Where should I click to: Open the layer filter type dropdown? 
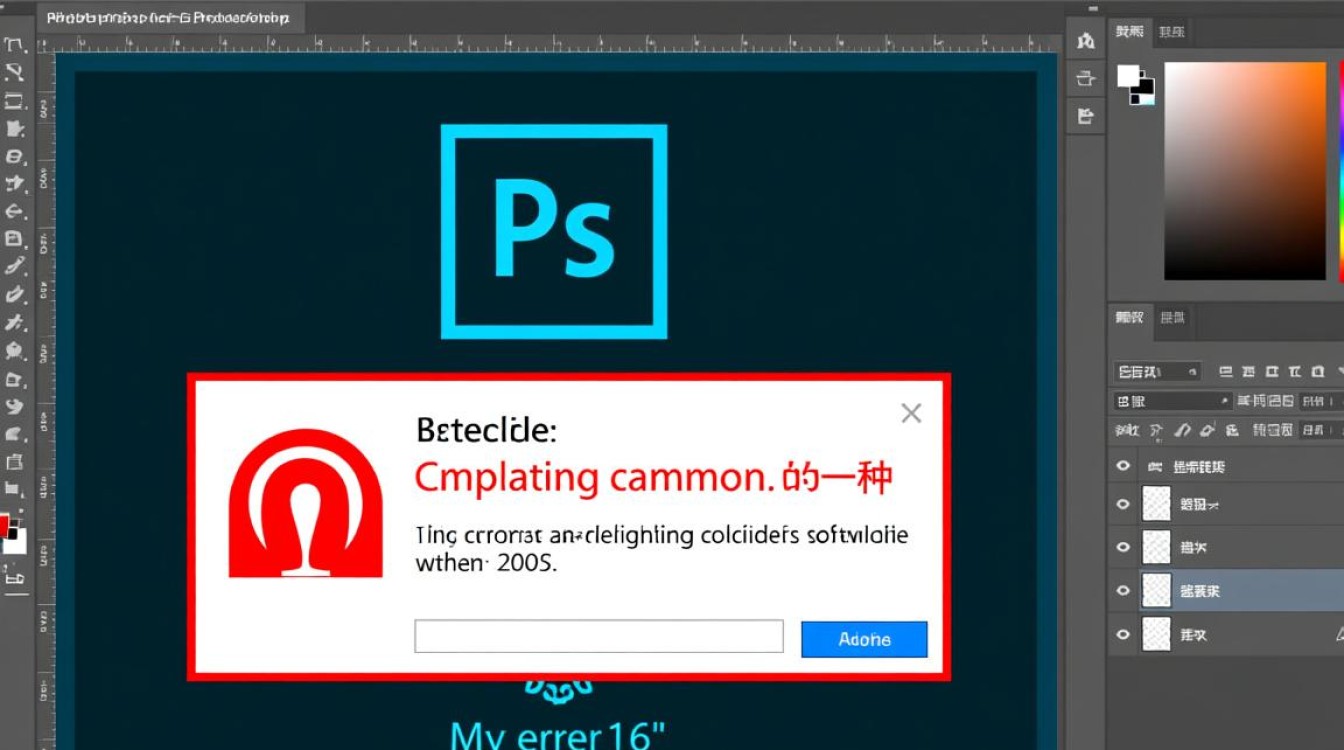1156,372
